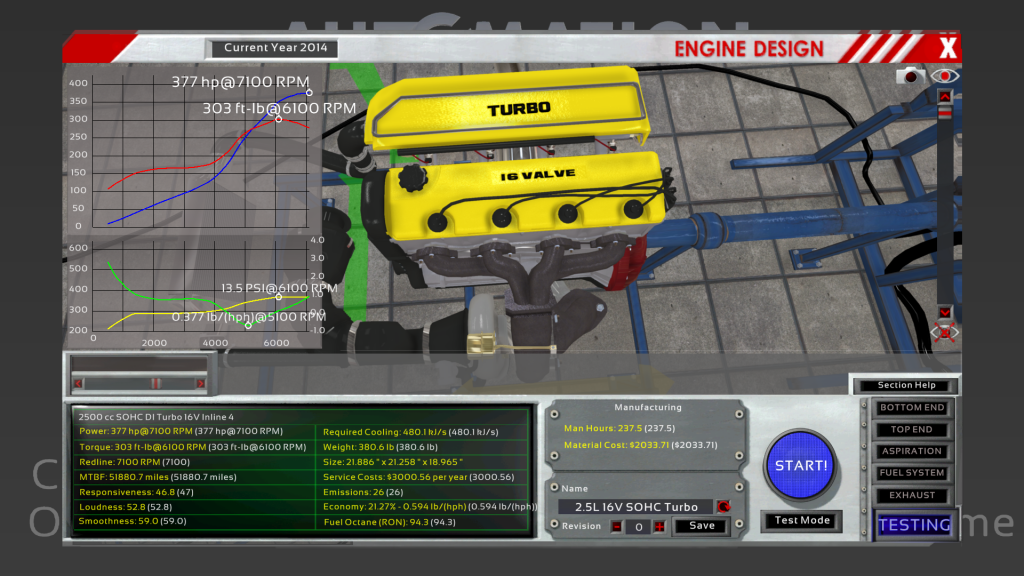This screenshot has width=1024, height=576.
Task: Click the vertical scrollbar up arrow
Action: point(944,95)
